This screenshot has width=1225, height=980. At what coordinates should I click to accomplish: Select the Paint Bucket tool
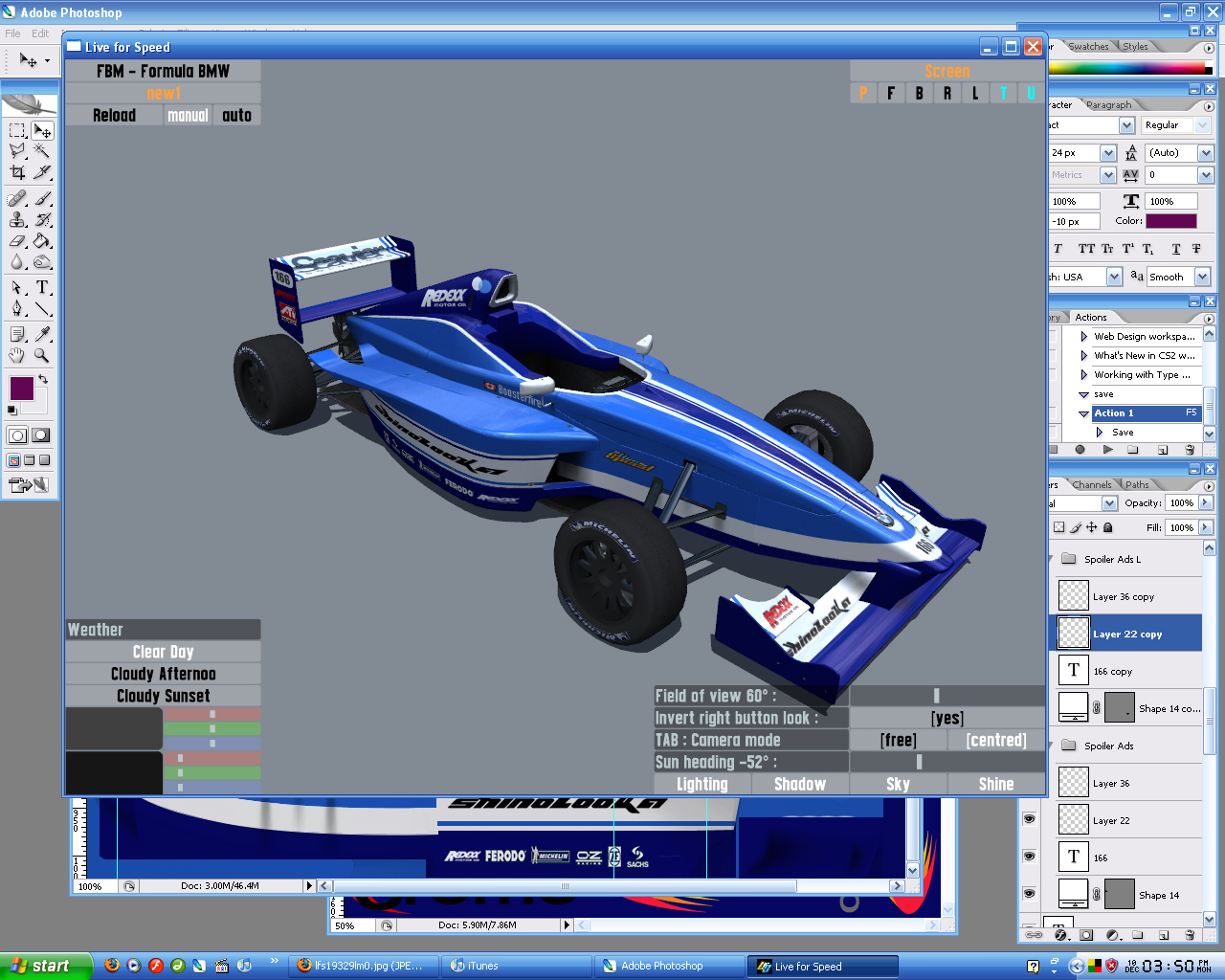click(x=42, y=240)
